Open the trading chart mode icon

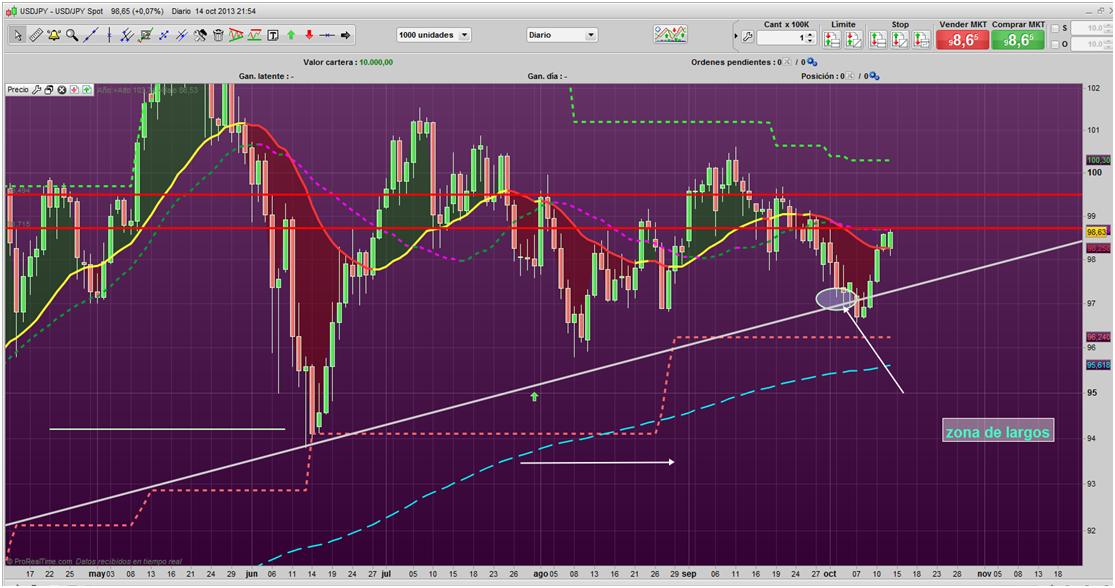tap(670, 34)
